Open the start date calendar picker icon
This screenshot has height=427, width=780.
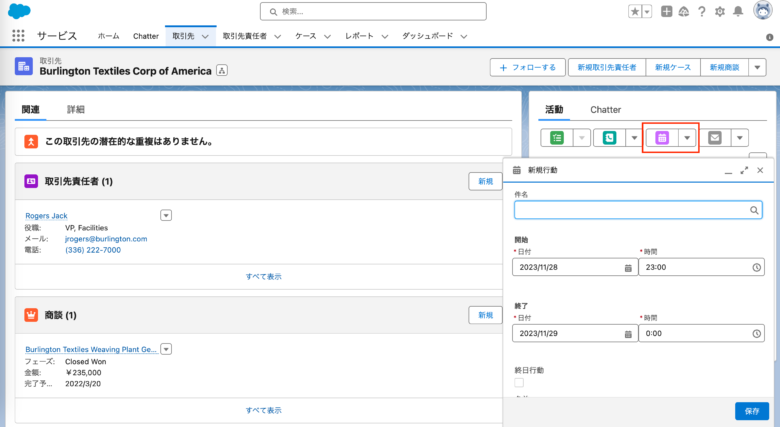(628, 268)
